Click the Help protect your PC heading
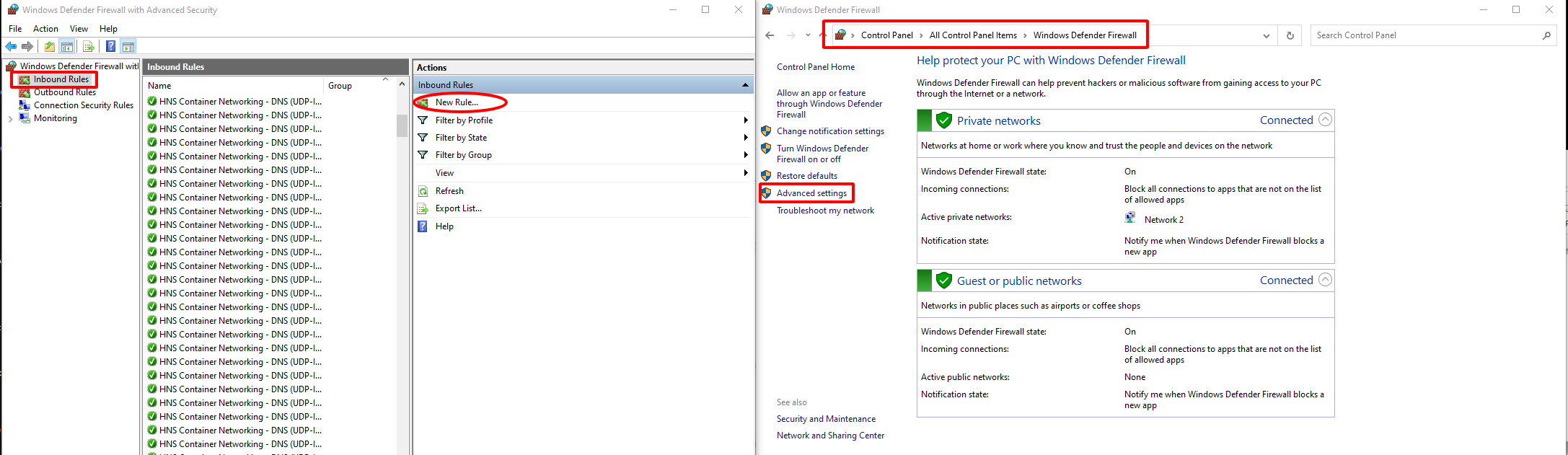The width and height of the screenshot is (1568, 455). (1051, 61)
